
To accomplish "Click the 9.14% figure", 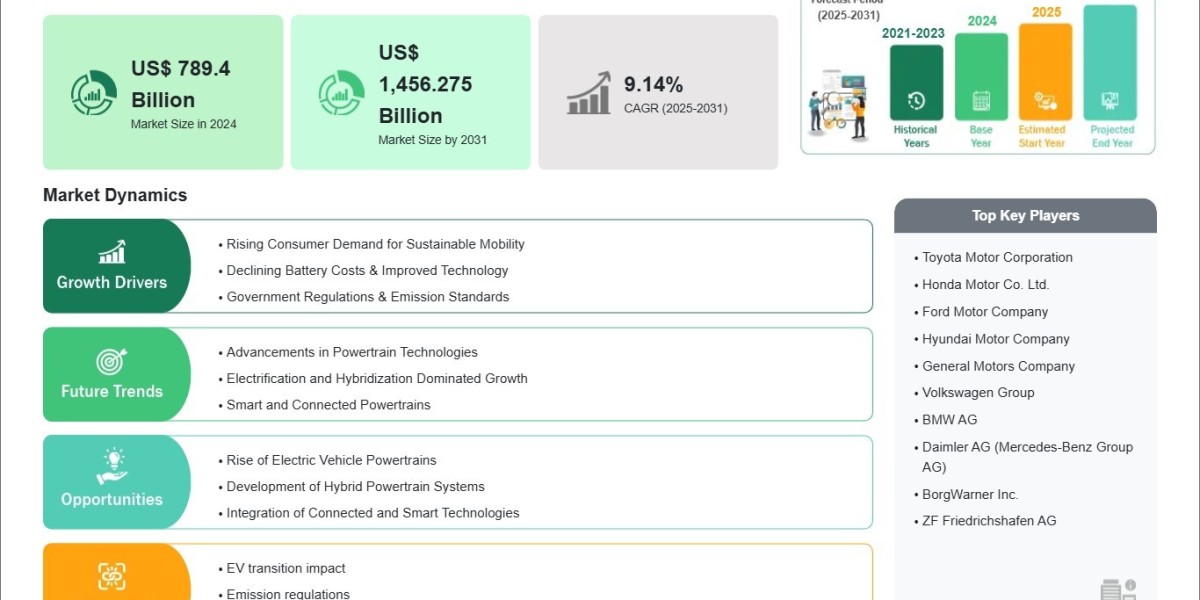I will click(654, 84).
